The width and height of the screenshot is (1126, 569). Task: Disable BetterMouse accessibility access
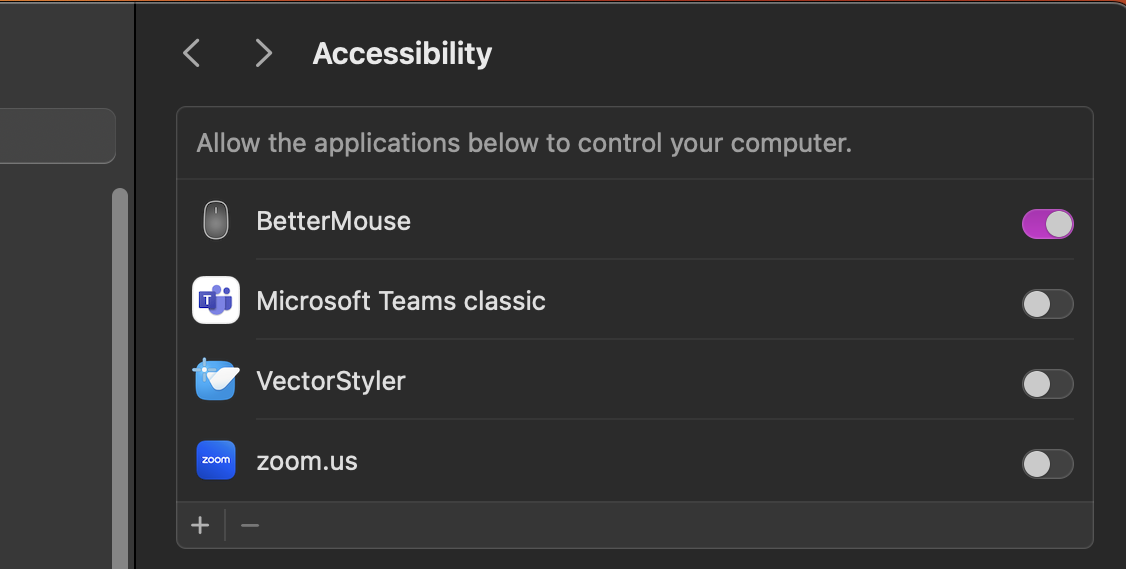1047,224
